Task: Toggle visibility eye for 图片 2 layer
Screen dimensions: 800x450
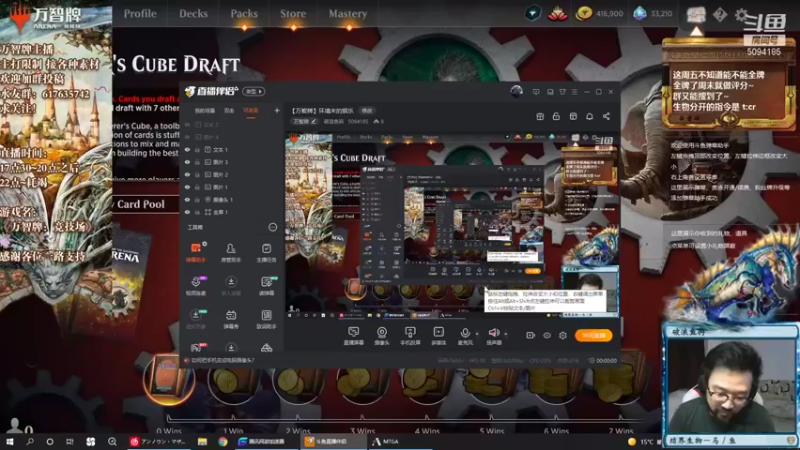Action: (187, 174)
